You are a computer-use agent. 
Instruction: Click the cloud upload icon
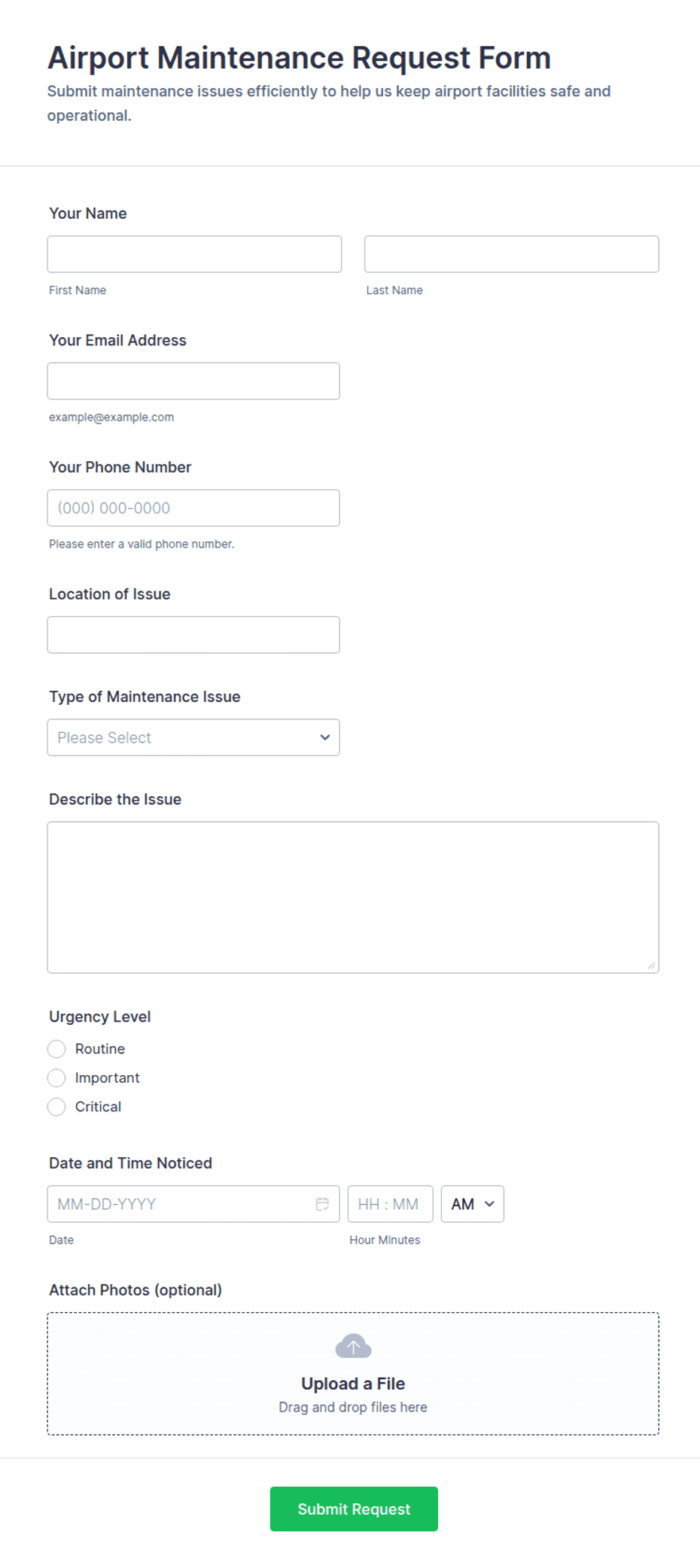pyautogui.click(x=353, y=1346)
